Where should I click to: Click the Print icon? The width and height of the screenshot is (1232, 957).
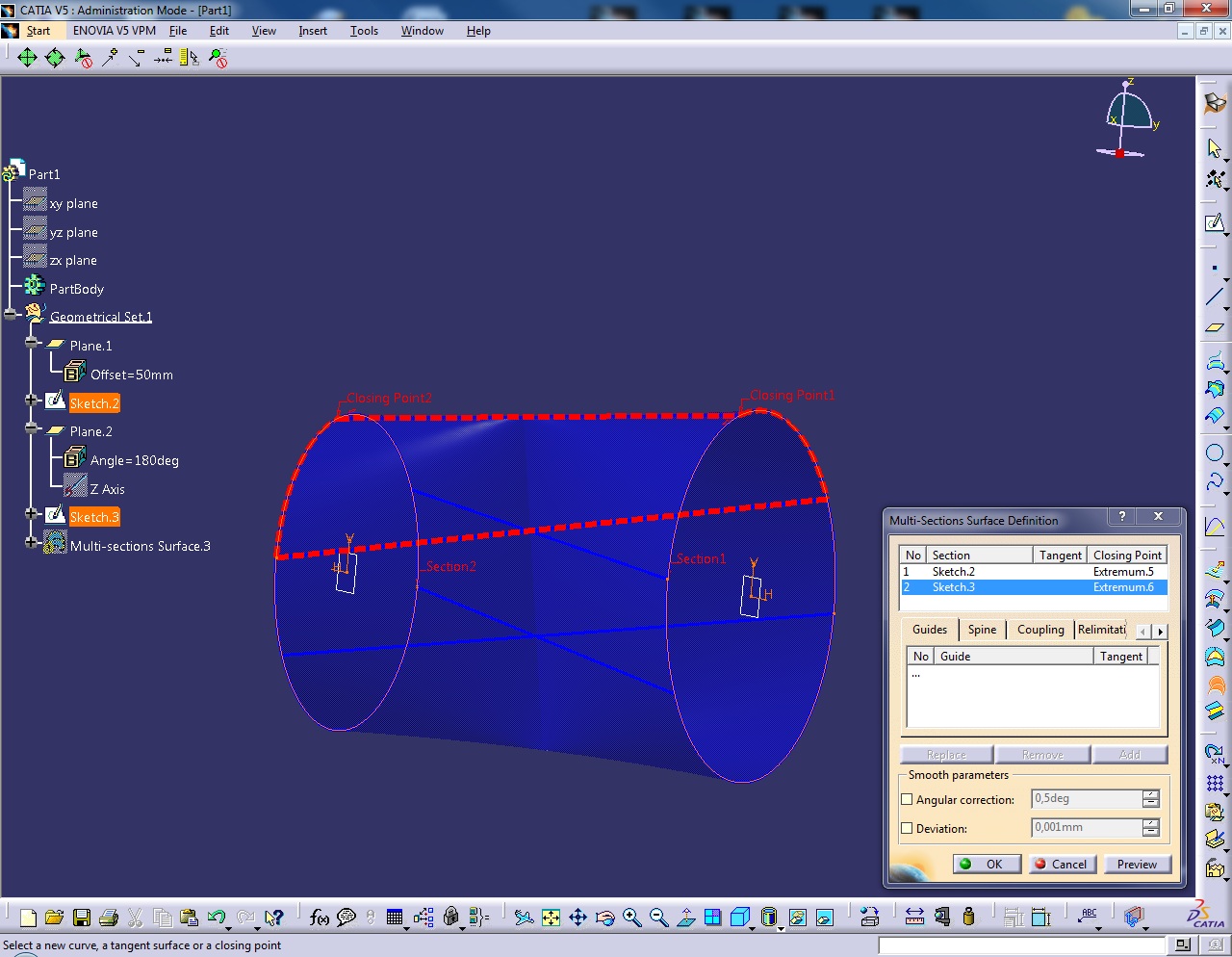click(x=109, y=918)
